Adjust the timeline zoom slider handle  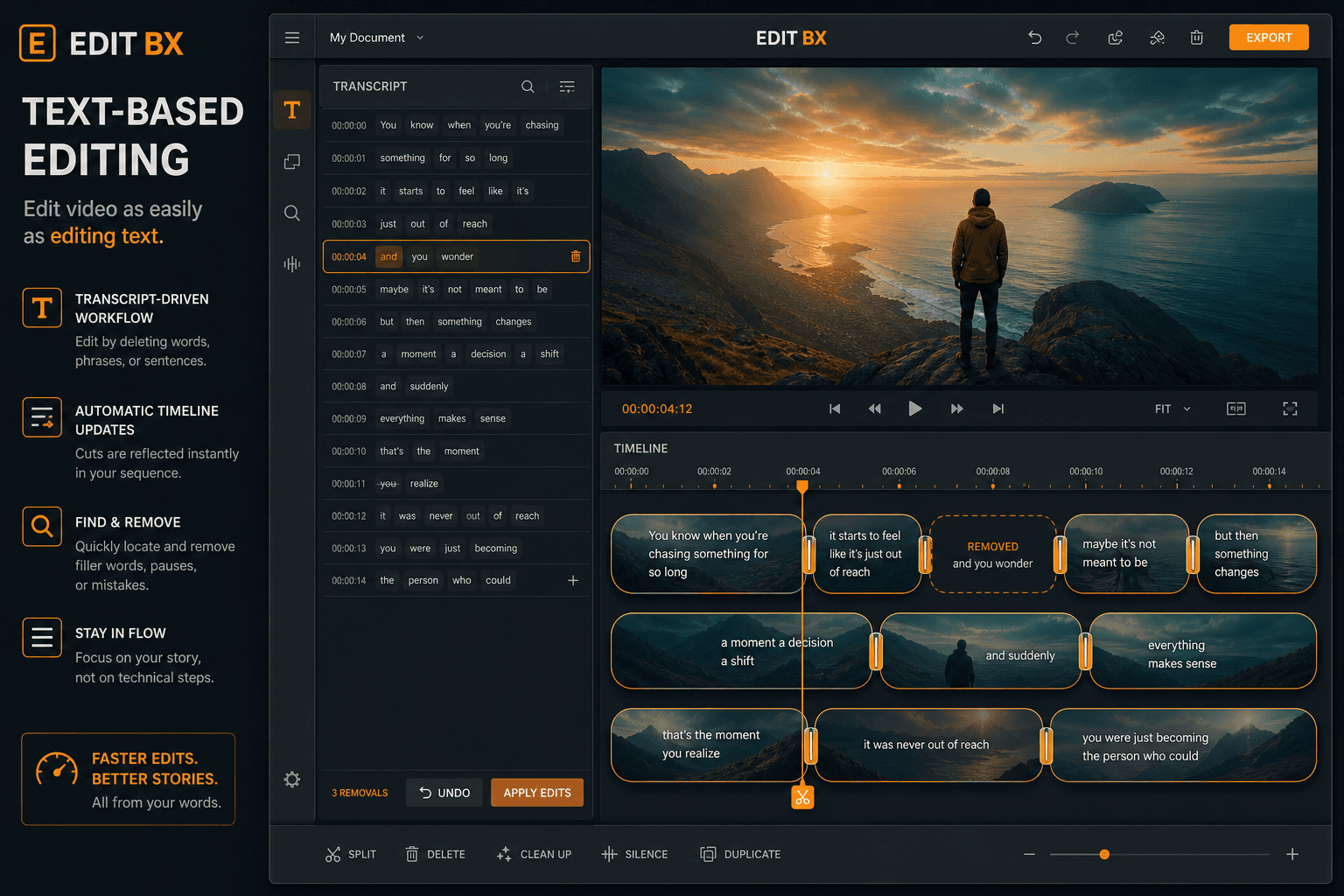pos(1104,854)
